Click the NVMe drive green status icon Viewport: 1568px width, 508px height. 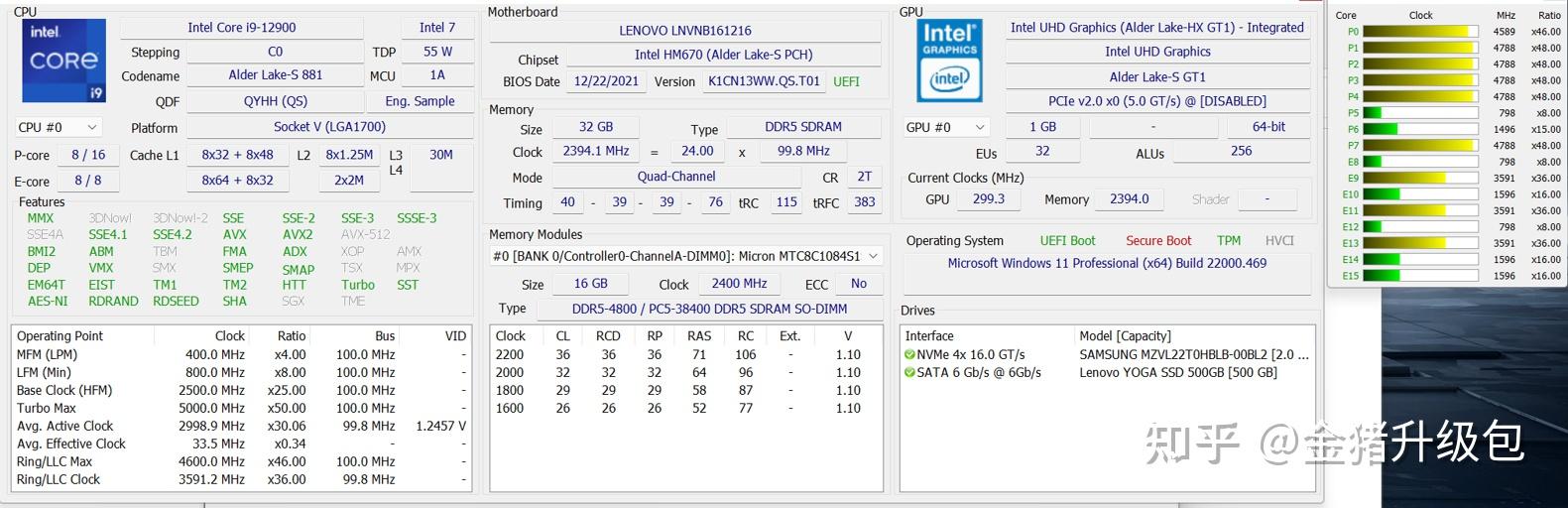tap(909, 354)
